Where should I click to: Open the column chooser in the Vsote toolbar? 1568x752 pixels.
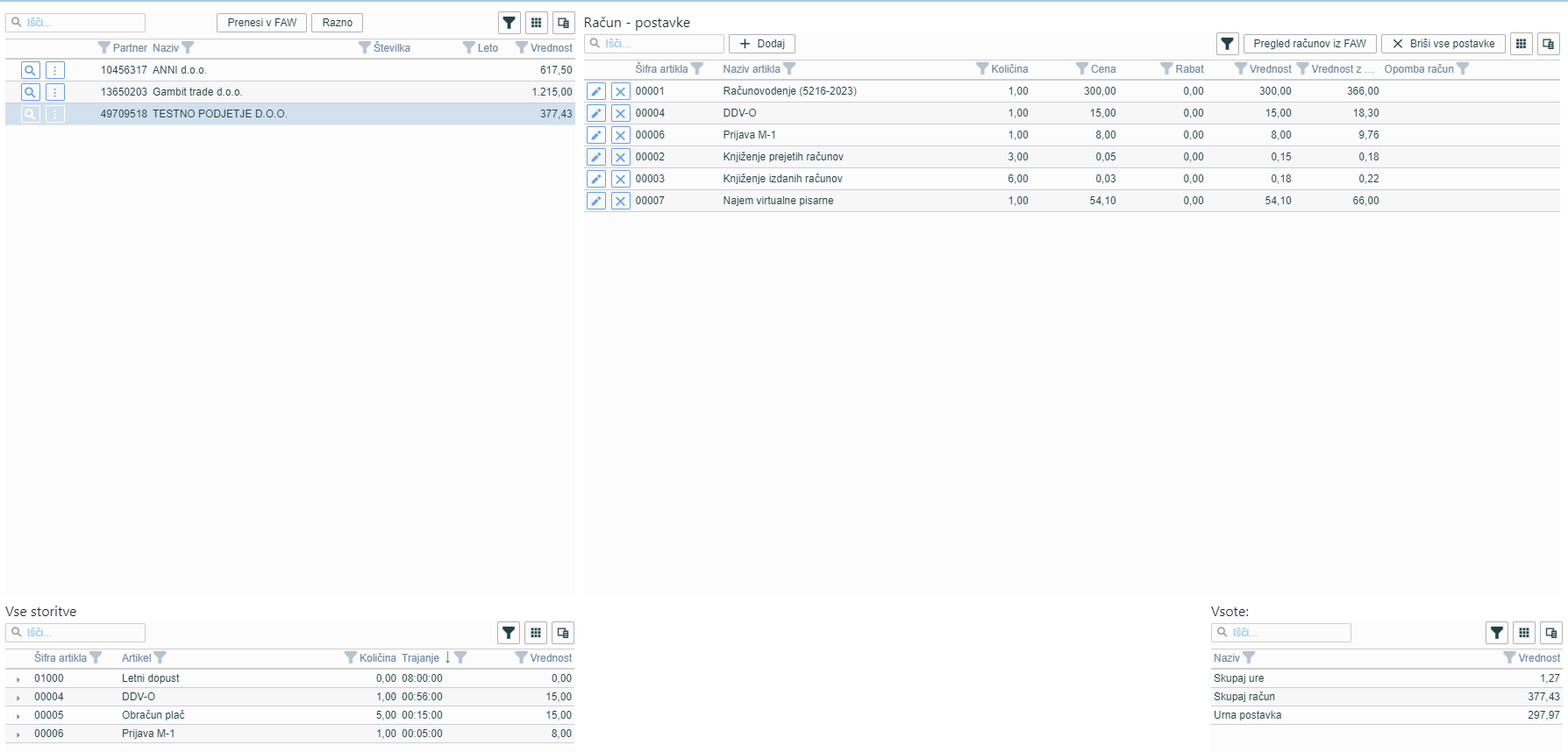1524,633
